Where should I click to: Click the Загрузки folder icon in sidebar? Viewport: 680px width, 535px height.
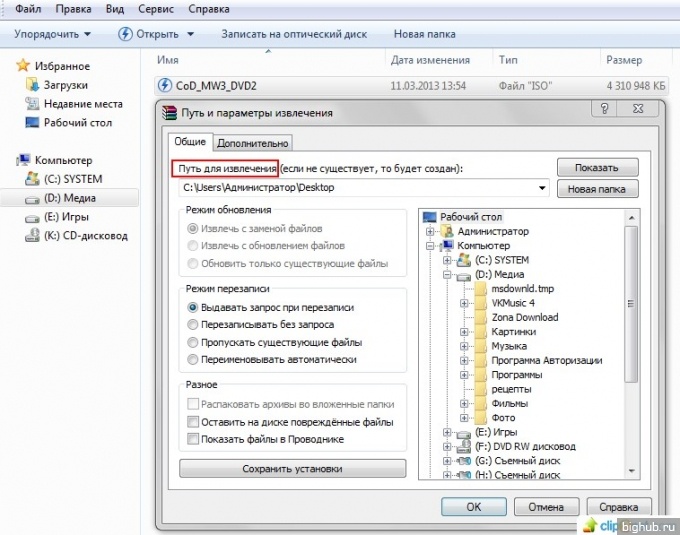pyautogui.click(x=32, y=85)
